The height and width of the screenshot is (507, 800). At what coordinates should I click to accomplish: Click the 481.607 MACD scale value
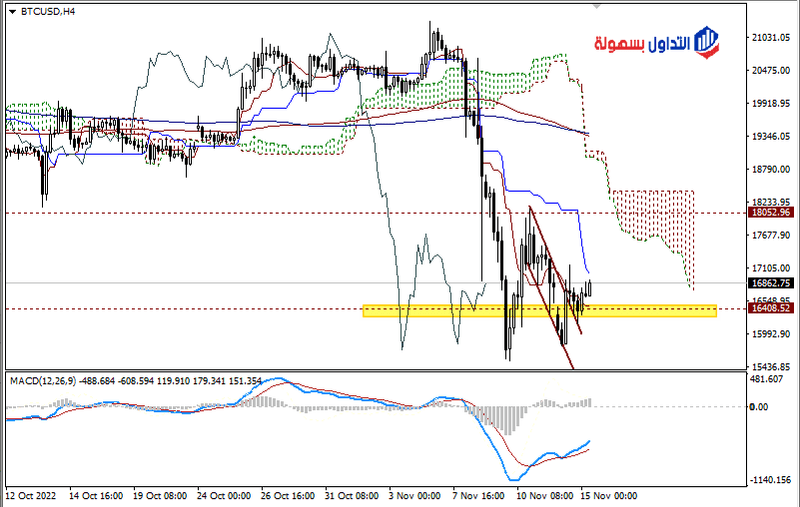(770, 379)
